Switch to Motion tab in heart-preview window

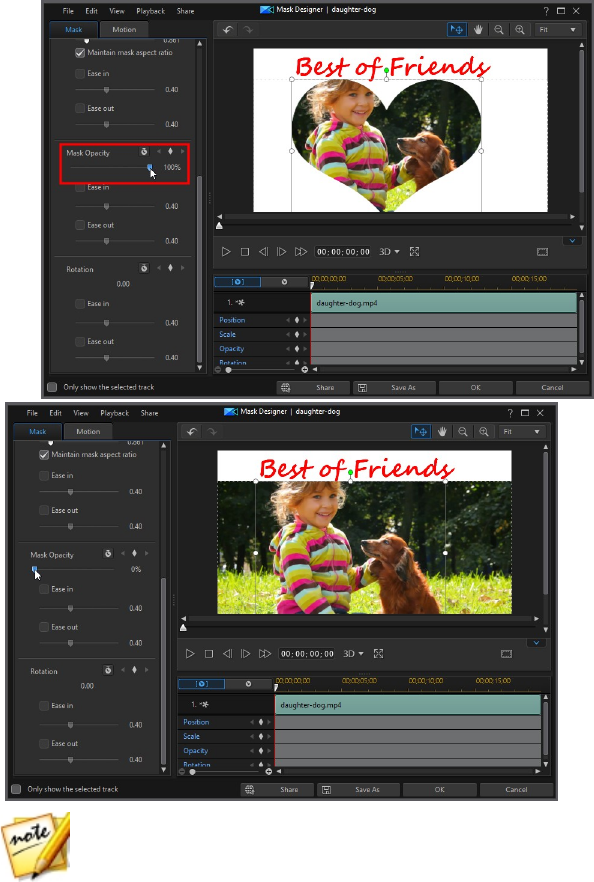(124, 30)
